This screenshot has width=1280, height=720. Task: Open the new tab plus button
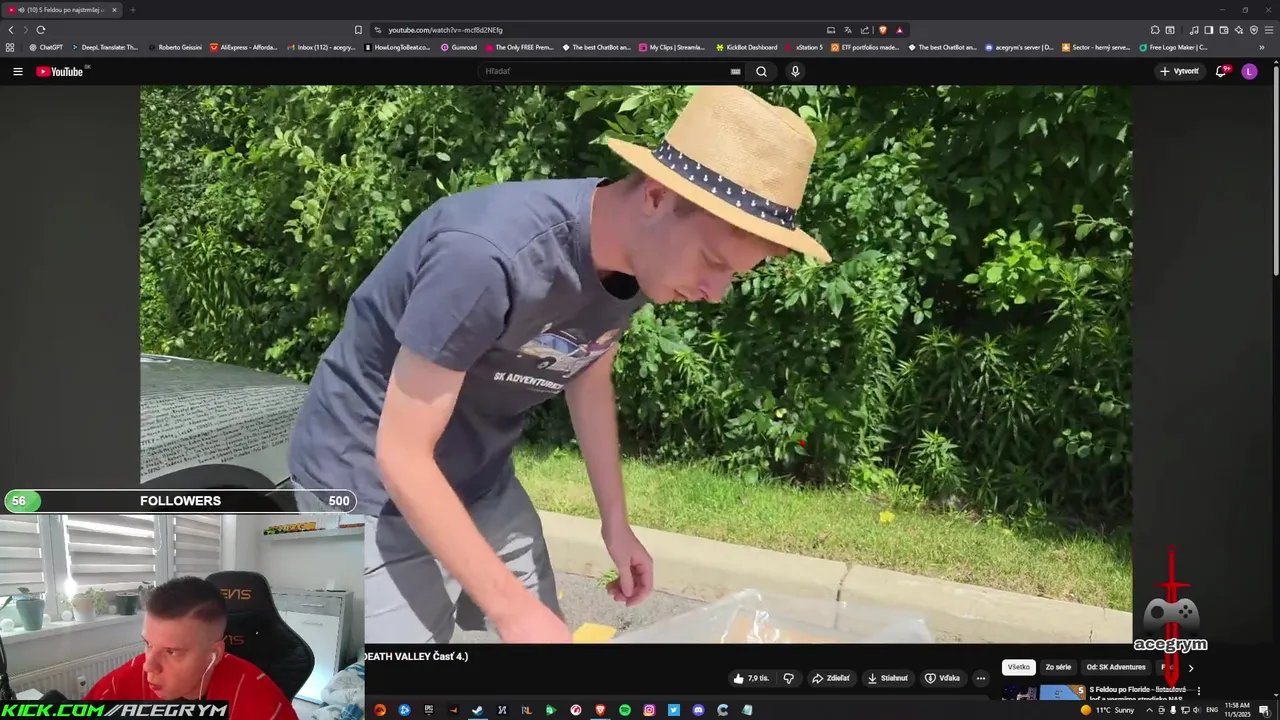coord(132,10)
